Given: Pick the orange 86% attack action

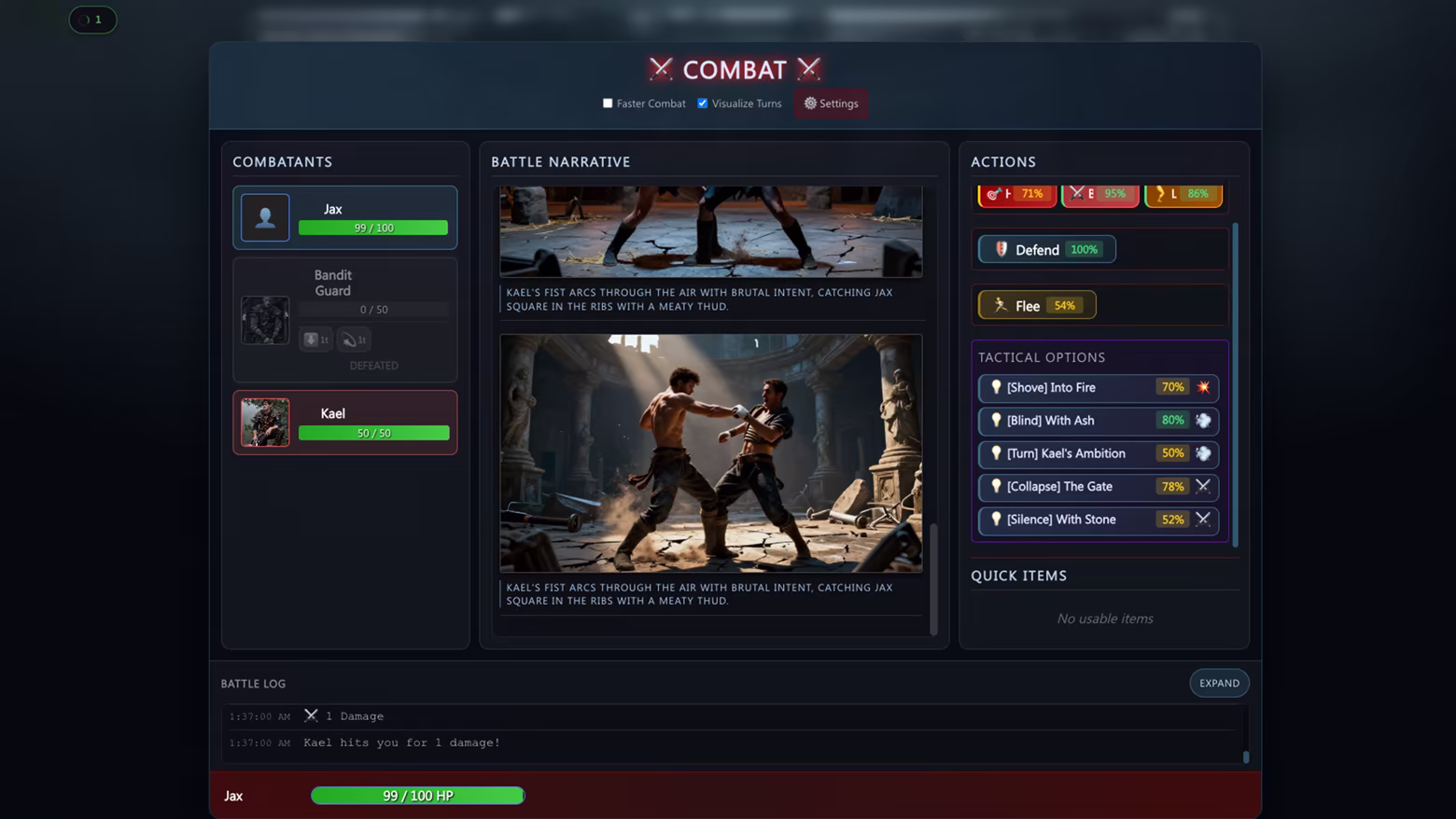Looking at the screenshot, I should (1183, 194).
